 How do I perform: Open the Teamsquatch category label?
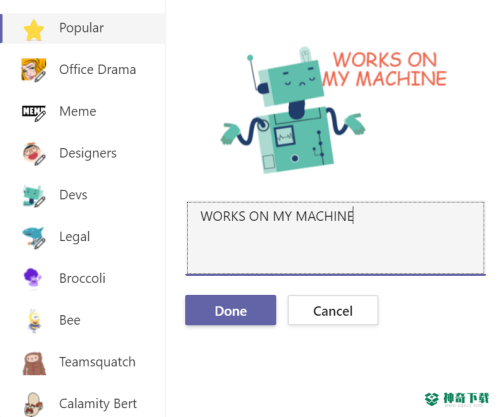click(x=97, y=362)
